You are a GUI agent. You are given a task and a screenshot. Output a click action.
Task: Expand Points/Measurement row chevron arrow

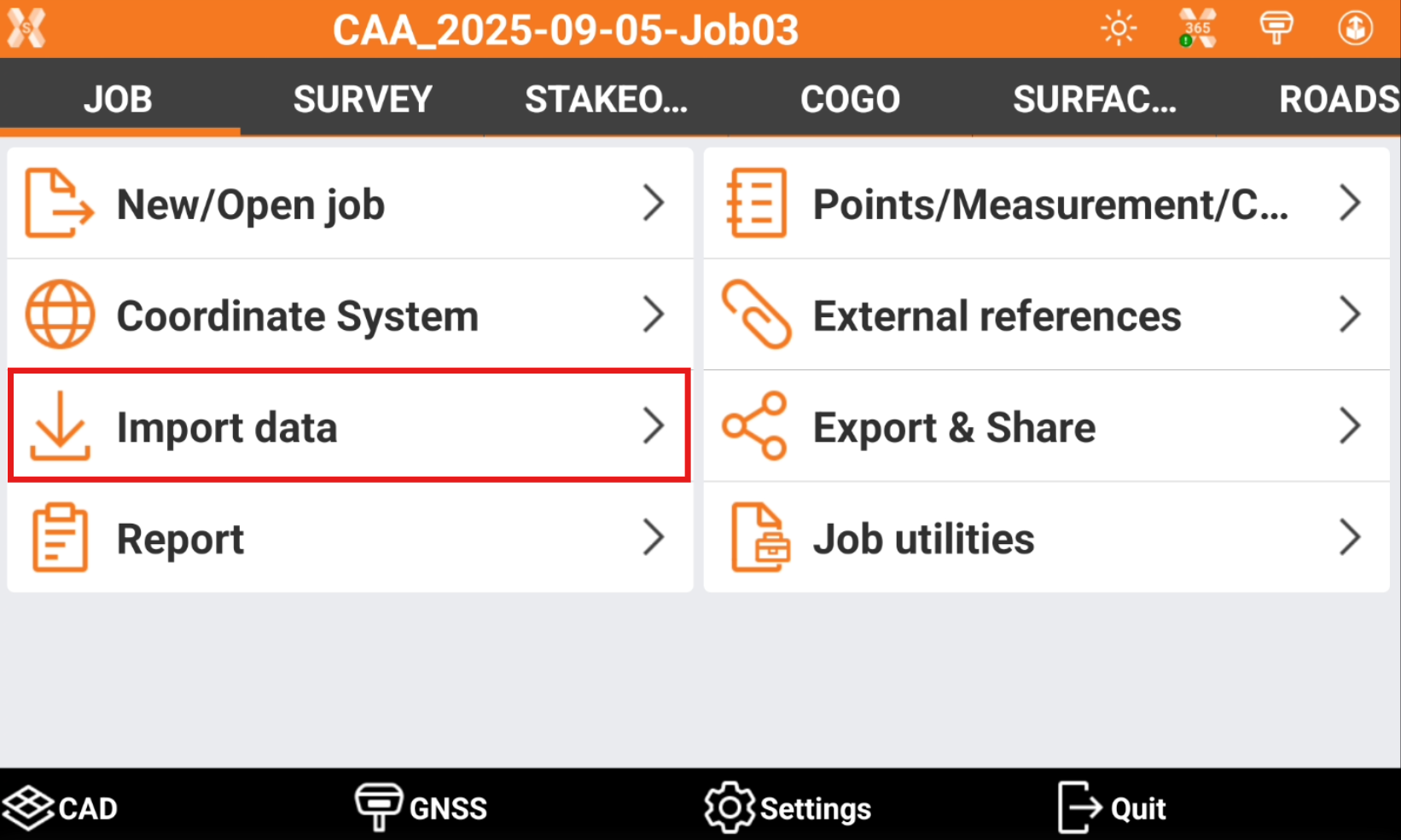pyautogui.click(x=1350, y=203)
